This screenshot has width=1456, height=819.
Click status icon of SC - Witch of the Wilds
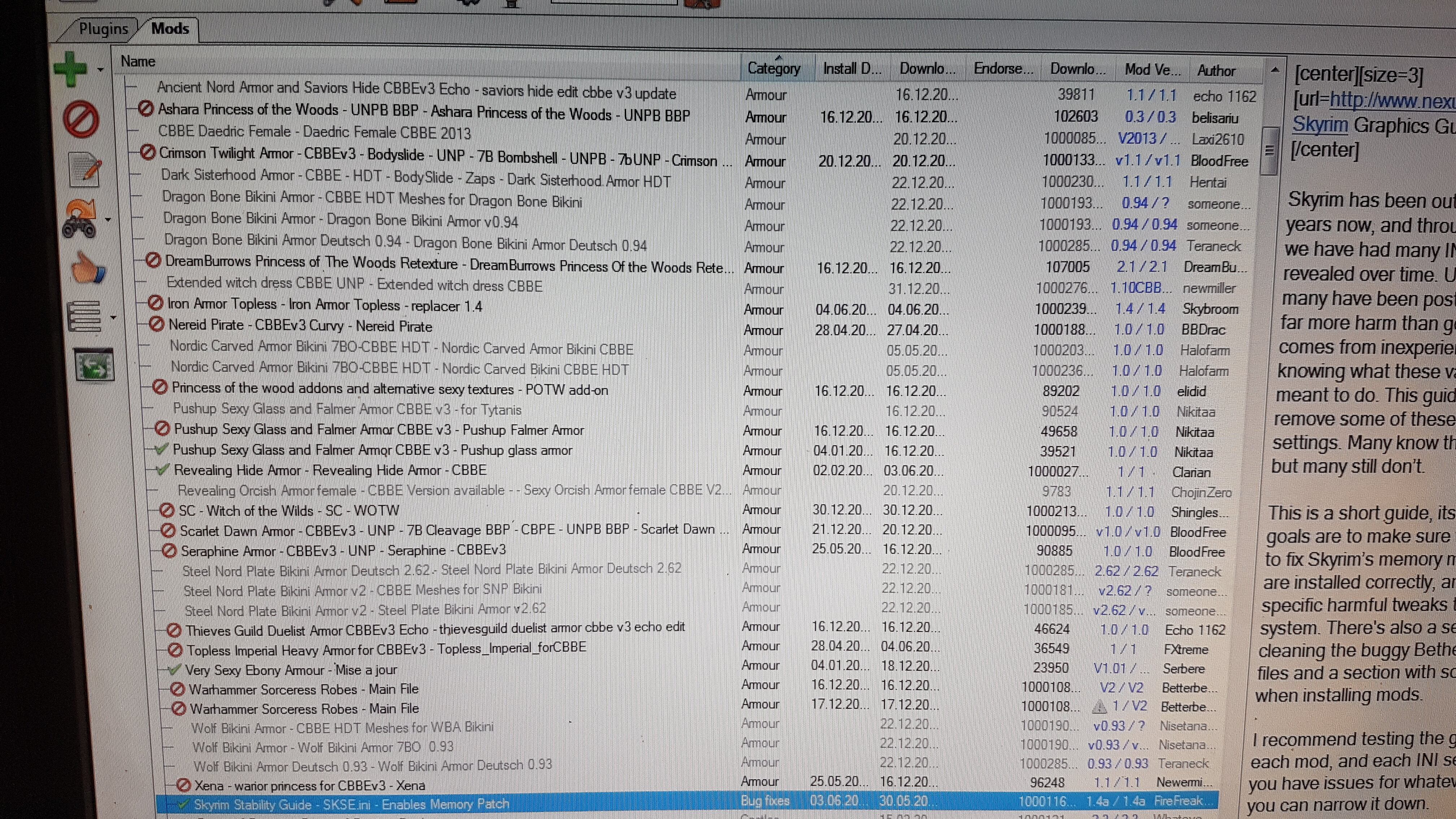pos(167,510)
